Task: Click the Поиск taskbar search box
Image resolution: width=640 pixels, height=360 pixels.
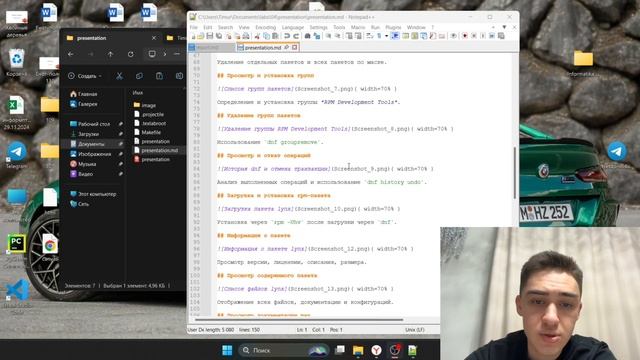Action: click(x=283, y=350)
